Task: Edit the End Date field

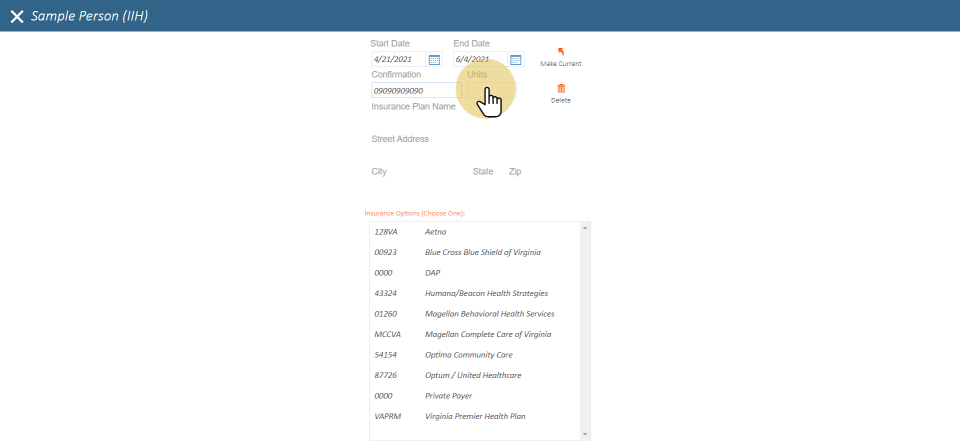Action: [x=480, y=60]
